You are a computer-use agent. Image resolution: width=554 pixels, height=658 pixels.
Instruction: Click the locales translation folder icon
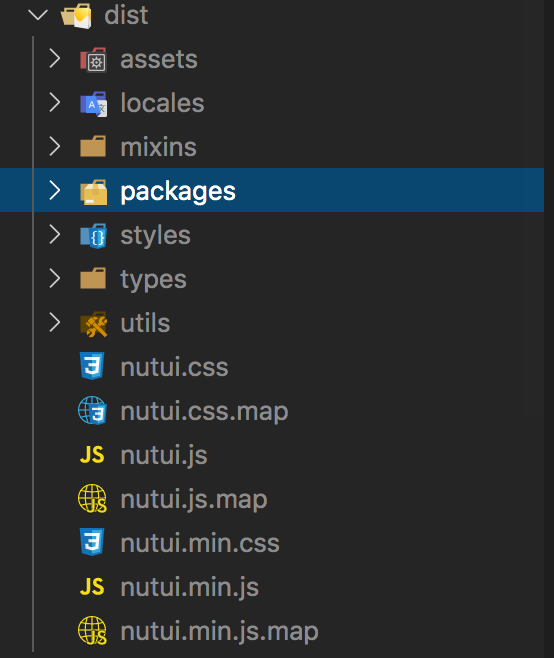coord(93,104)
